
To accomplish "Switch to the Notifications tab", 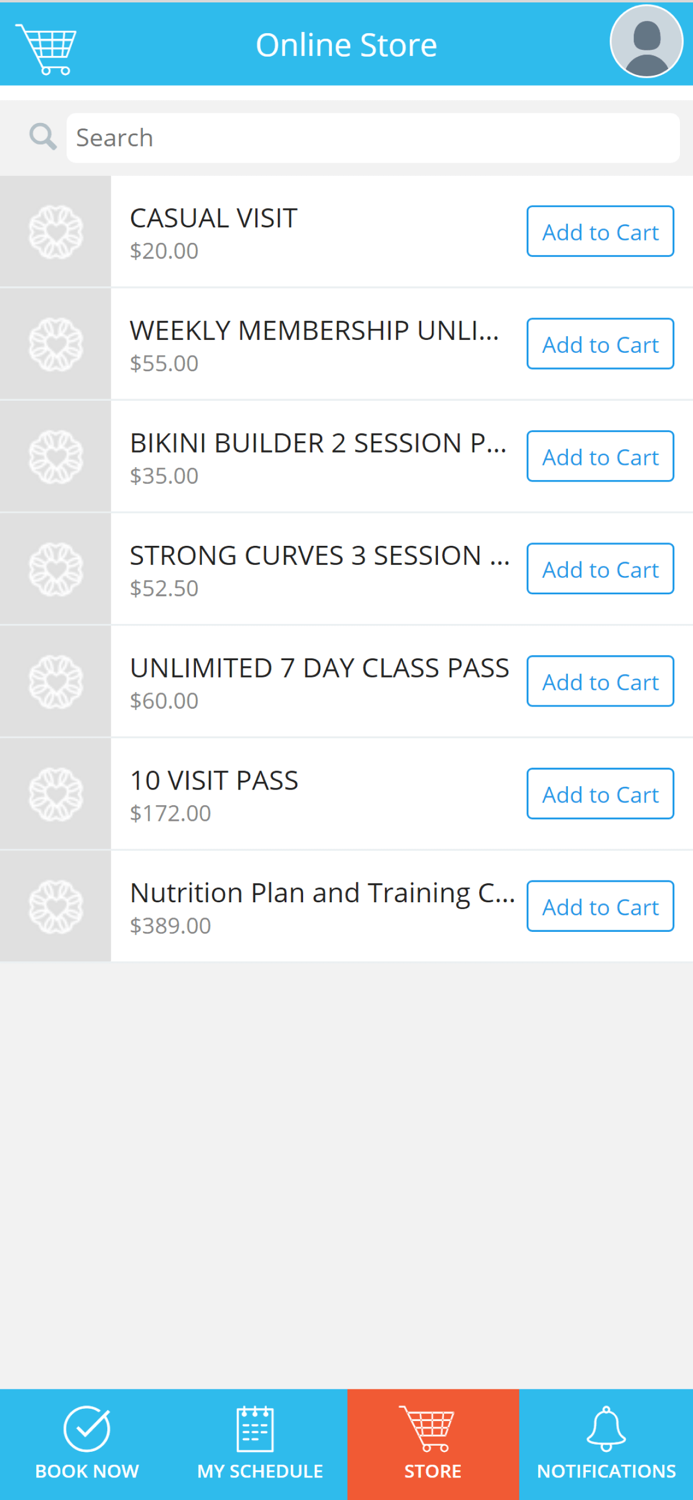I will point(606,1444).
